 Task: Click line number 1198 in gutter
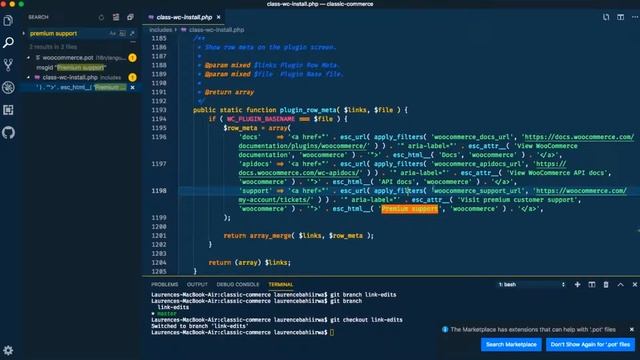[159, 191]
